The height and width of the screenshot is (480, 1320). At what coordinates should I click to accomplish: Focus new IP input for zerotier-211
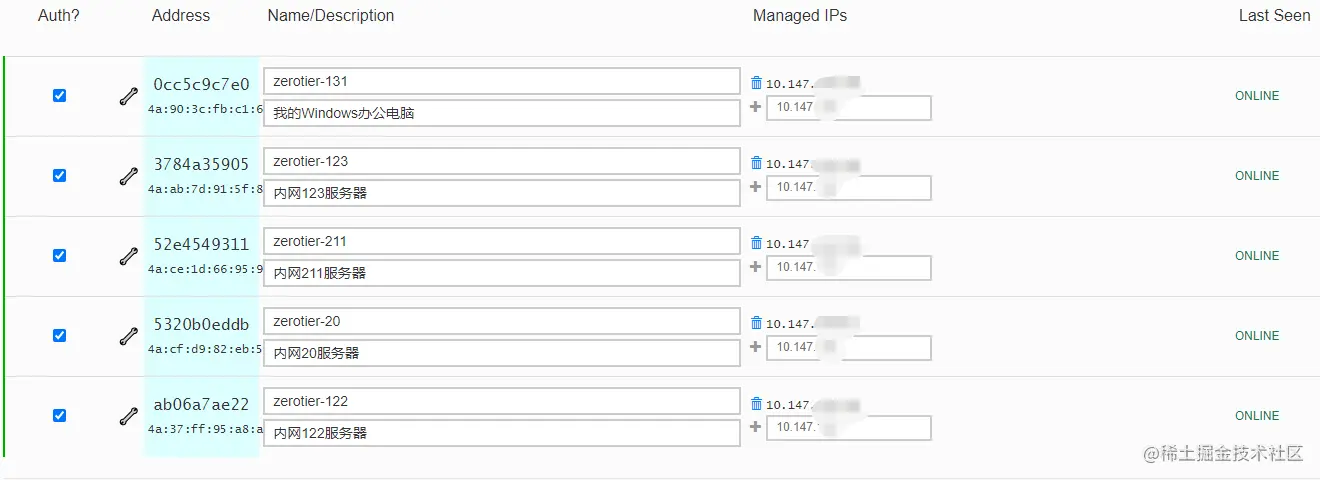(x=849, y=267)
